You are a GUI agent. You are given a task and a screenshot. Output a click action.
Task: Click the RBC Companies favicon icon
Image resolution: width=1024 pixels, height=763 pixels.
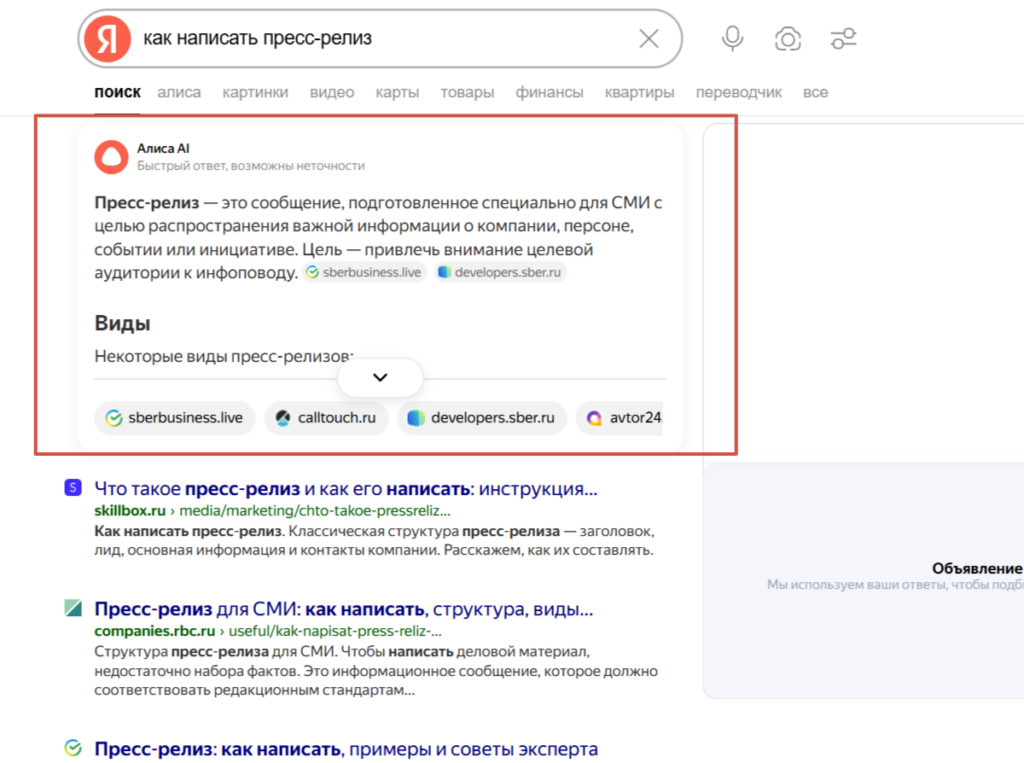click(72, 608)
